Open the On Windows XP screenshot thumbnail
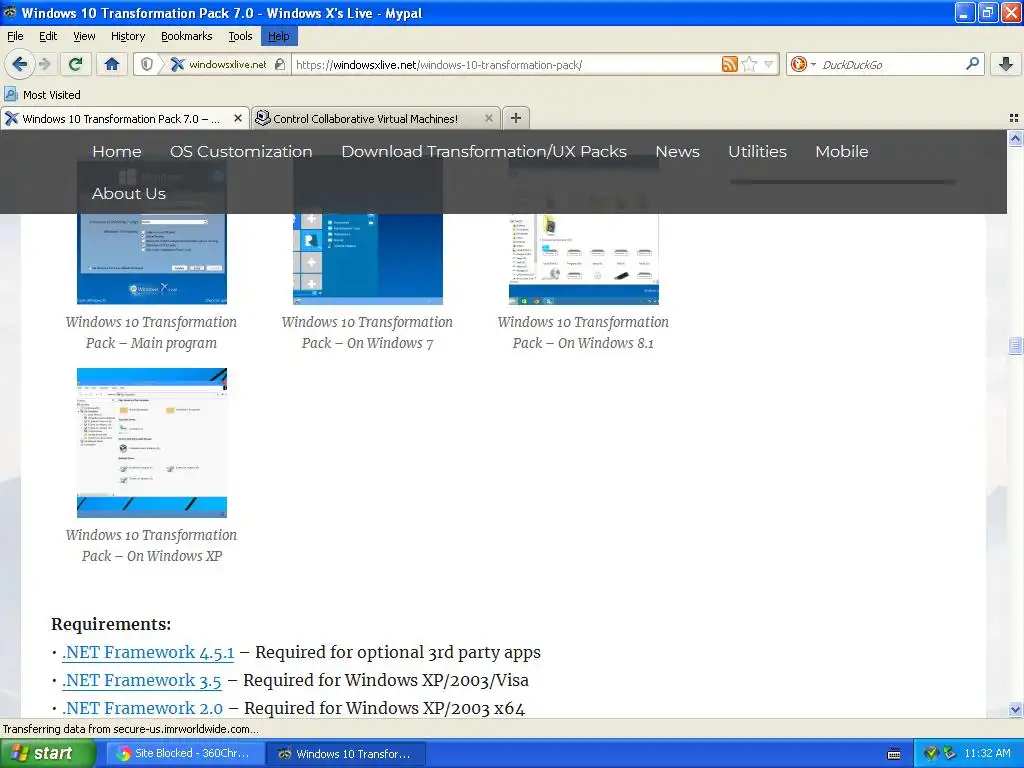 click(152, 443)
